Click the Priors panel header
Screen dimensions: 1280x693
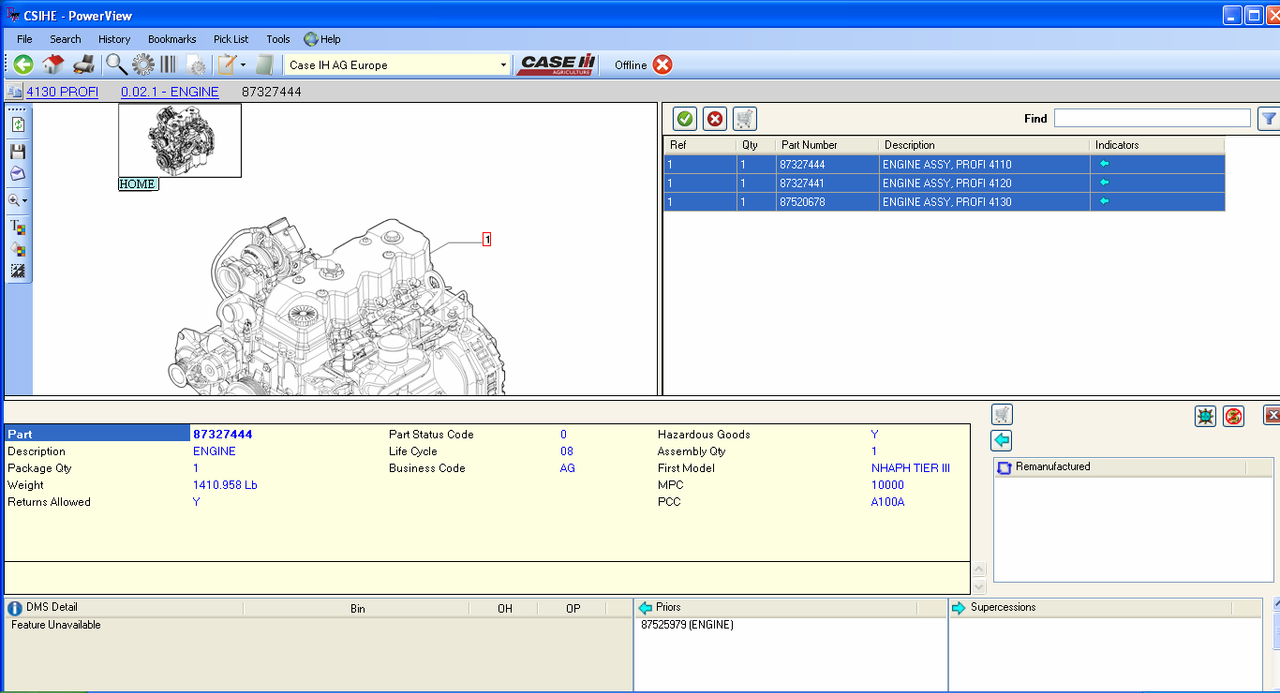click(790, 607)
